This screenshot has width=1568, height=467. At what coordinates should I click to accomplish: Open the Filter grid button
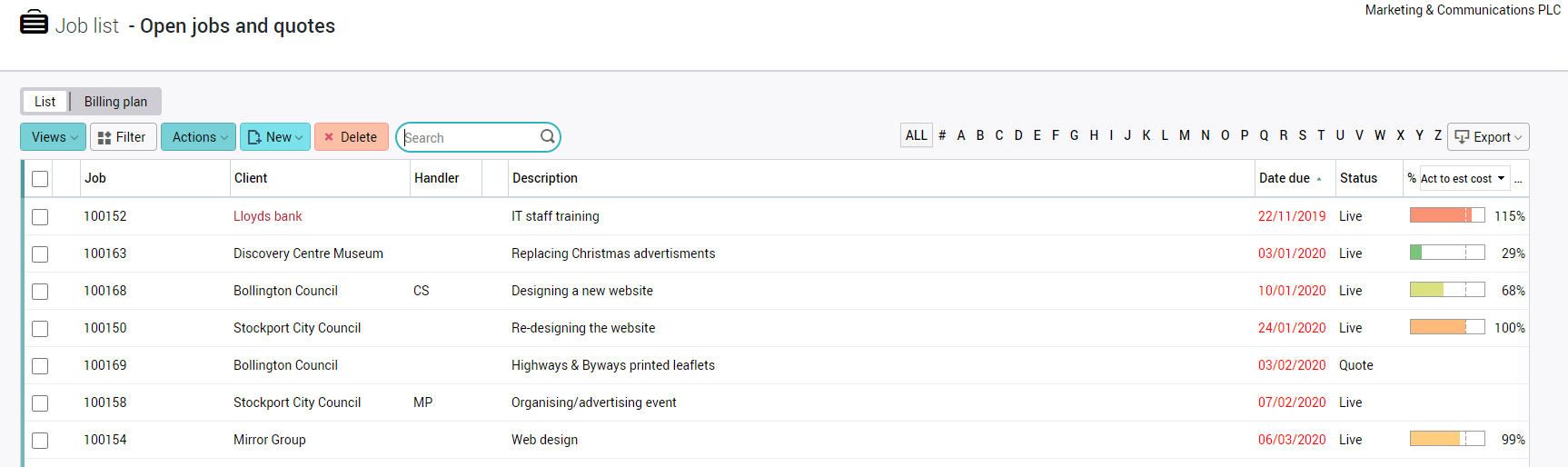tap(123, 137)
